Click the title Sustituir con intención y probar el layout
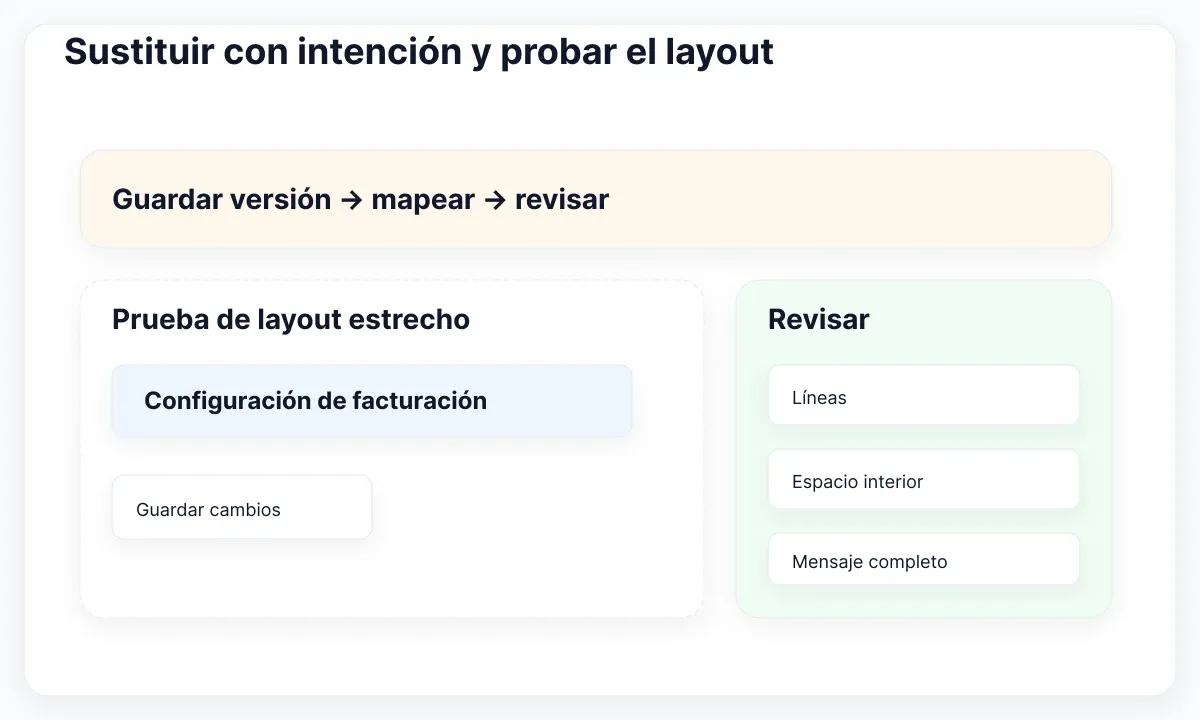 click(x=419, y=52)
